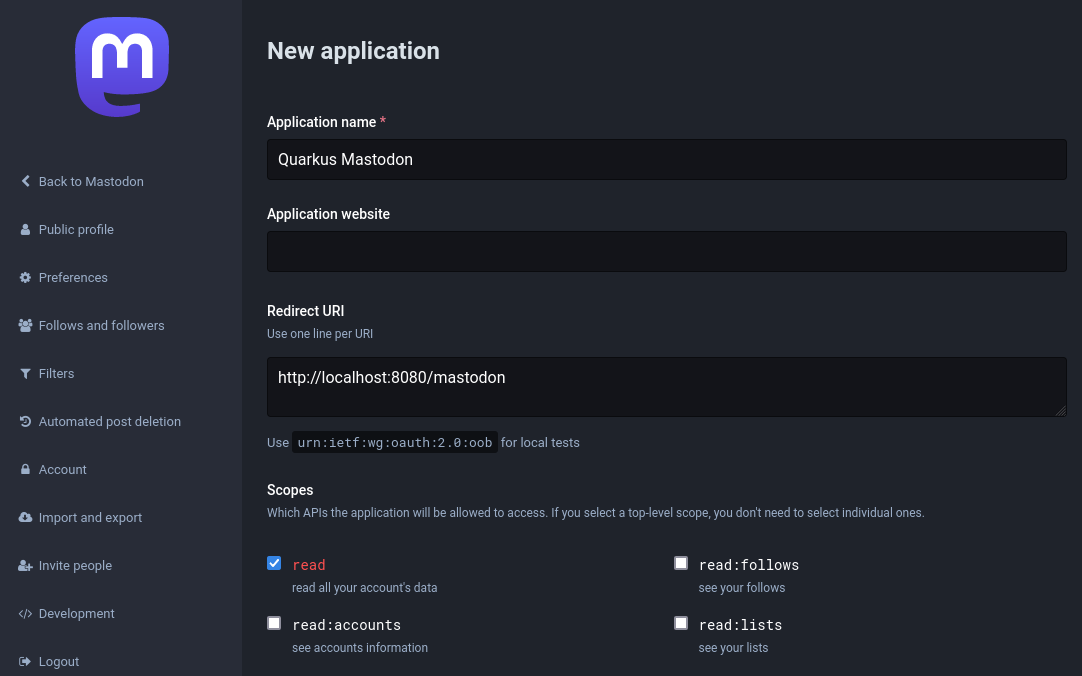
Task: Click the Mastodon logo
Action: 122,67
